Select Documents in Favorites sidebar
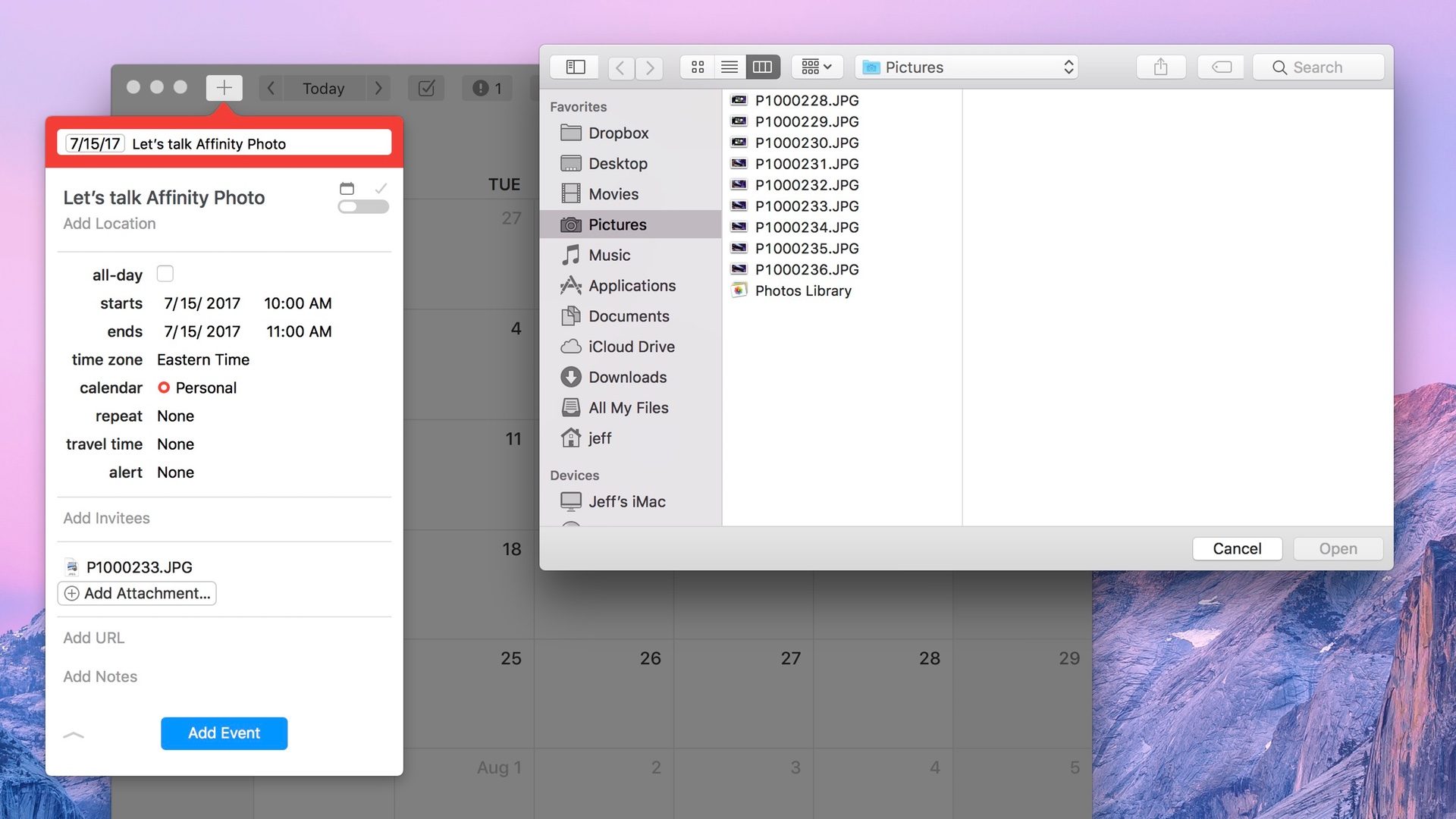The height and width of the screenshot is (819, 1456). point(630,316)
